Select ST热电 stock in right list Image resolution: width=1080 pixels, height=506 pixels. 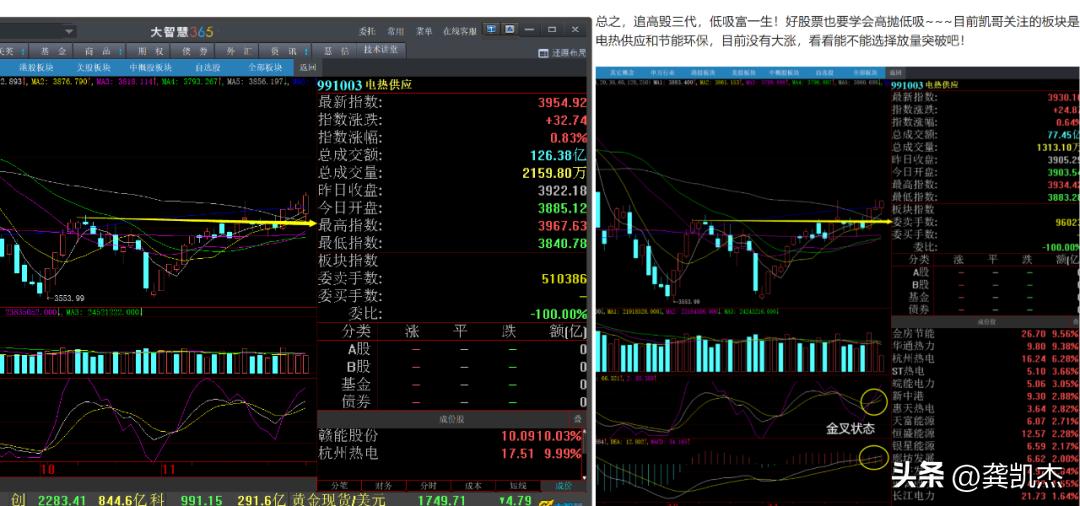tap(985, 371)
